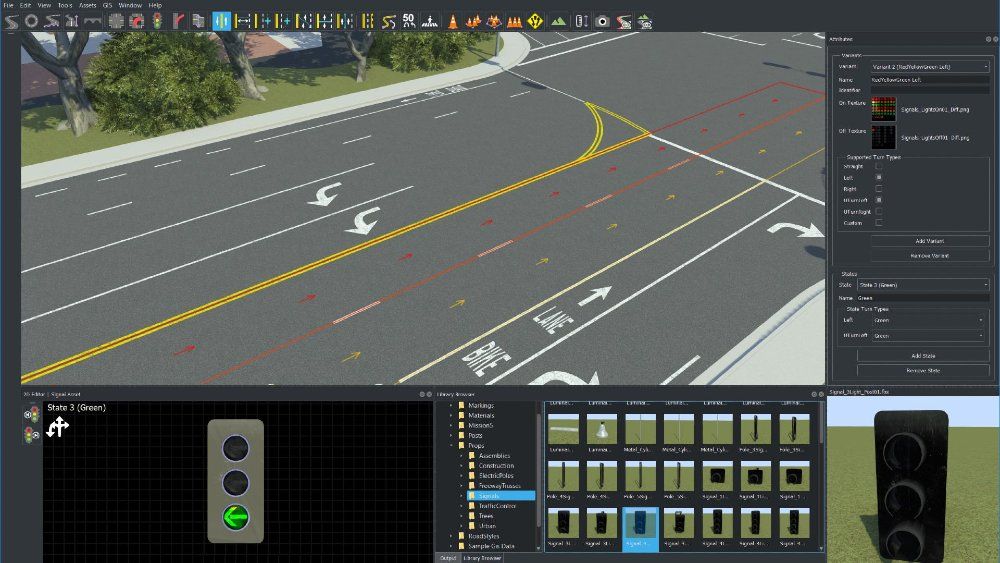Viewport: 1000px width, 563px height.
Task: Click the turn arrows icon under State 3
Action: coord(57,427)
